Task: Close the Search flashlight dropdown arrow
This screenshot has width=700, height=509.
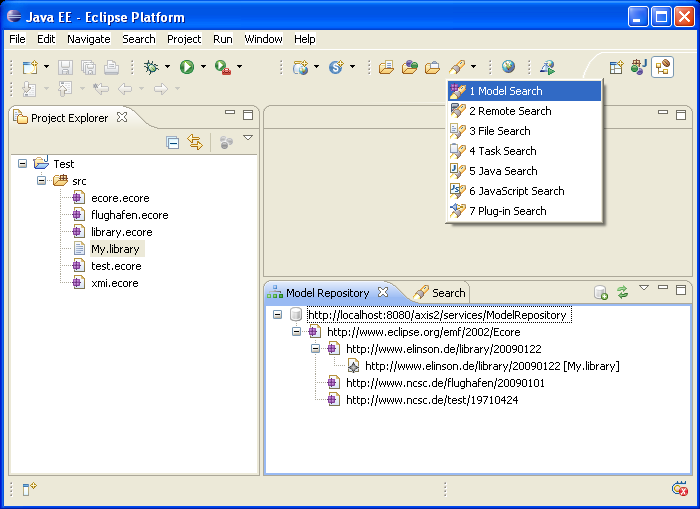Action: (473, 67)
